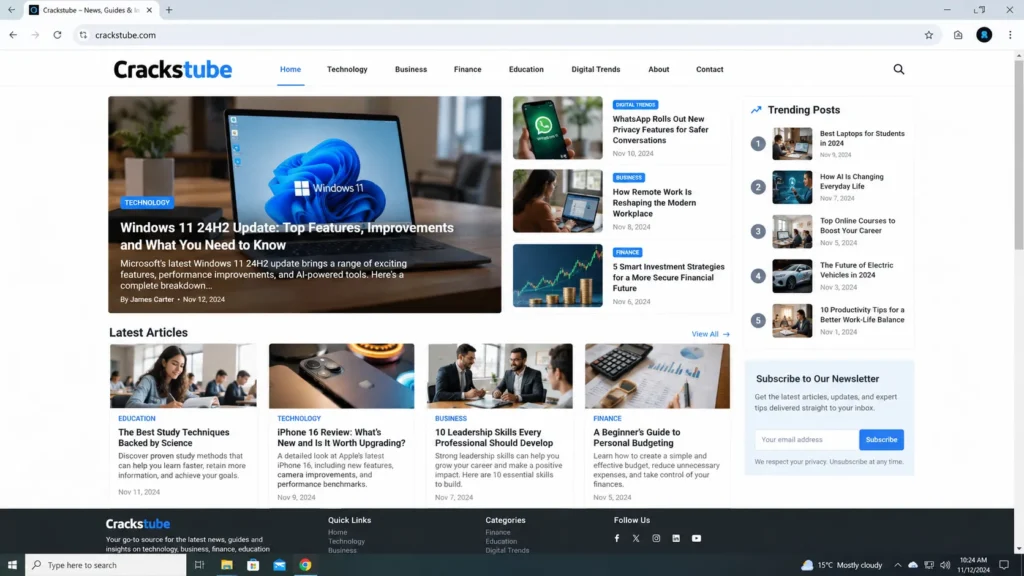Open Task View in taskbar

pos(199,565)
